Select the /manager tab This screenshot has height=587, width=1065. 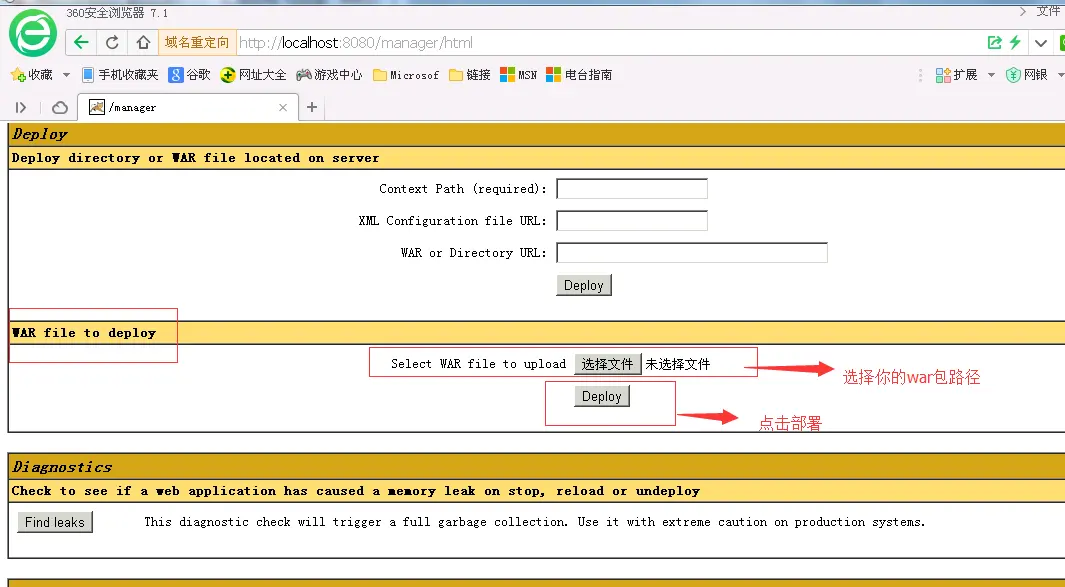point(188,107)
